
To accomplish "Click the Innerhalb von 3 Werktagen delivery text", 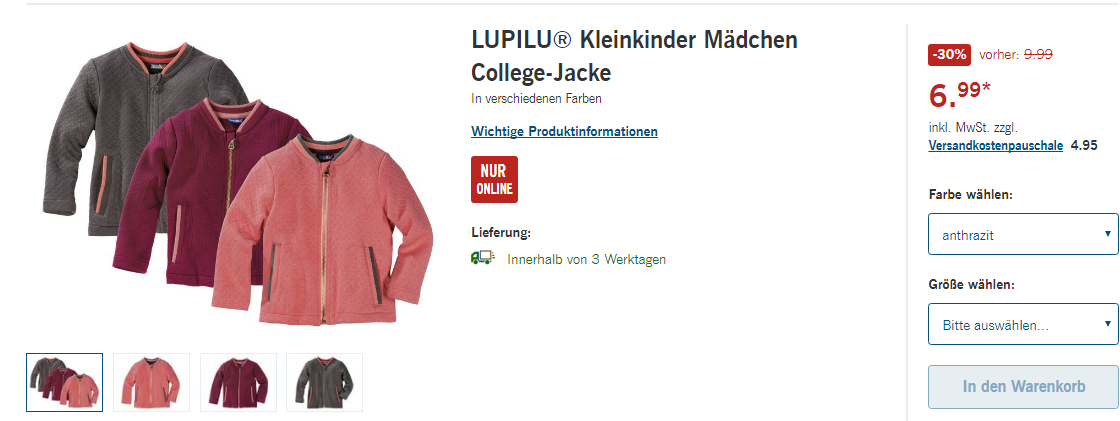I will pyautogui.click(x=586, y=259).
